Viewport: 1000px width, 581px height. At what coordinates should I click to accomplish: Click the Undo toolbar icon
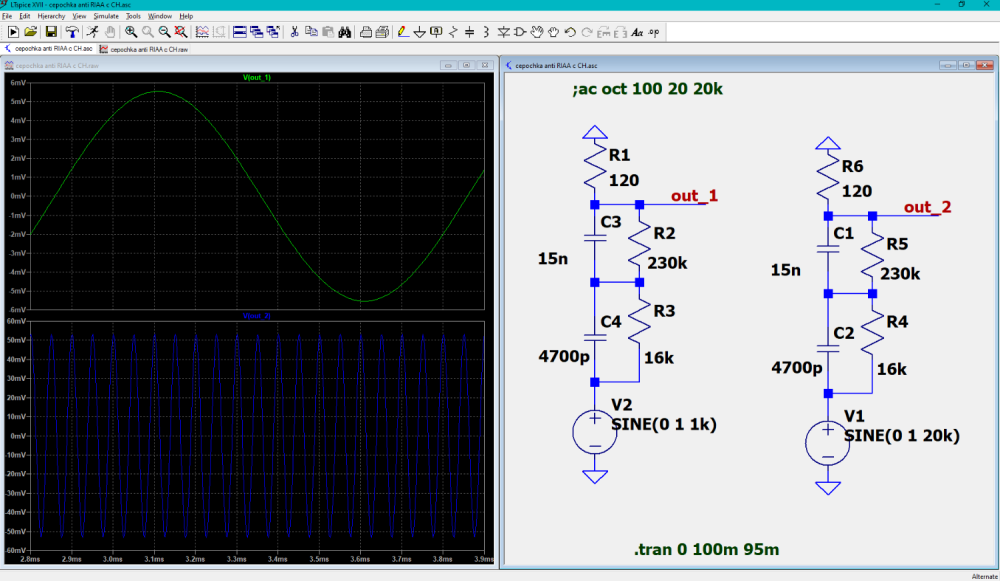click(x=570, y=32)
